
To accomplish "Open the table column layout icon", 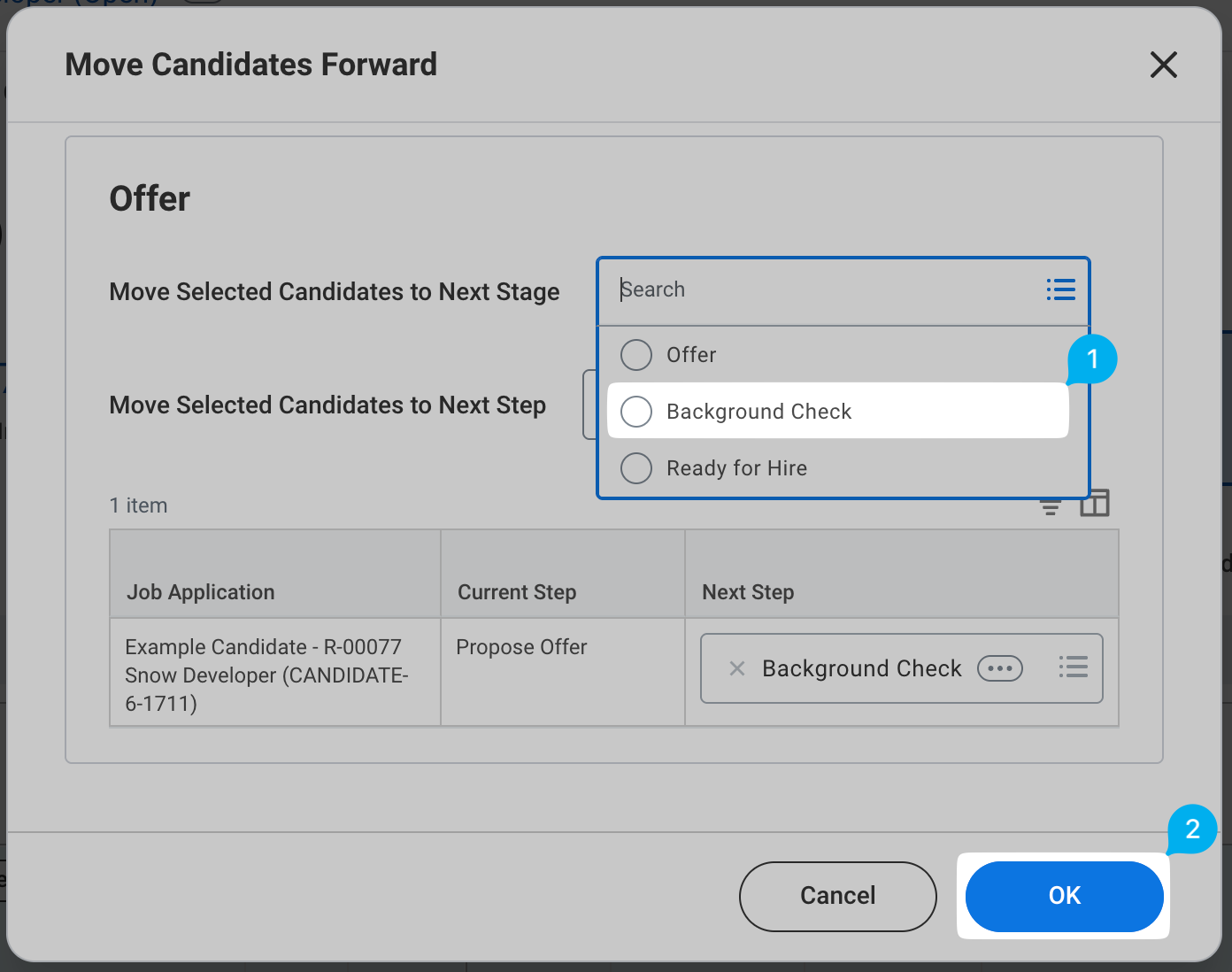I will (1095, 503).
